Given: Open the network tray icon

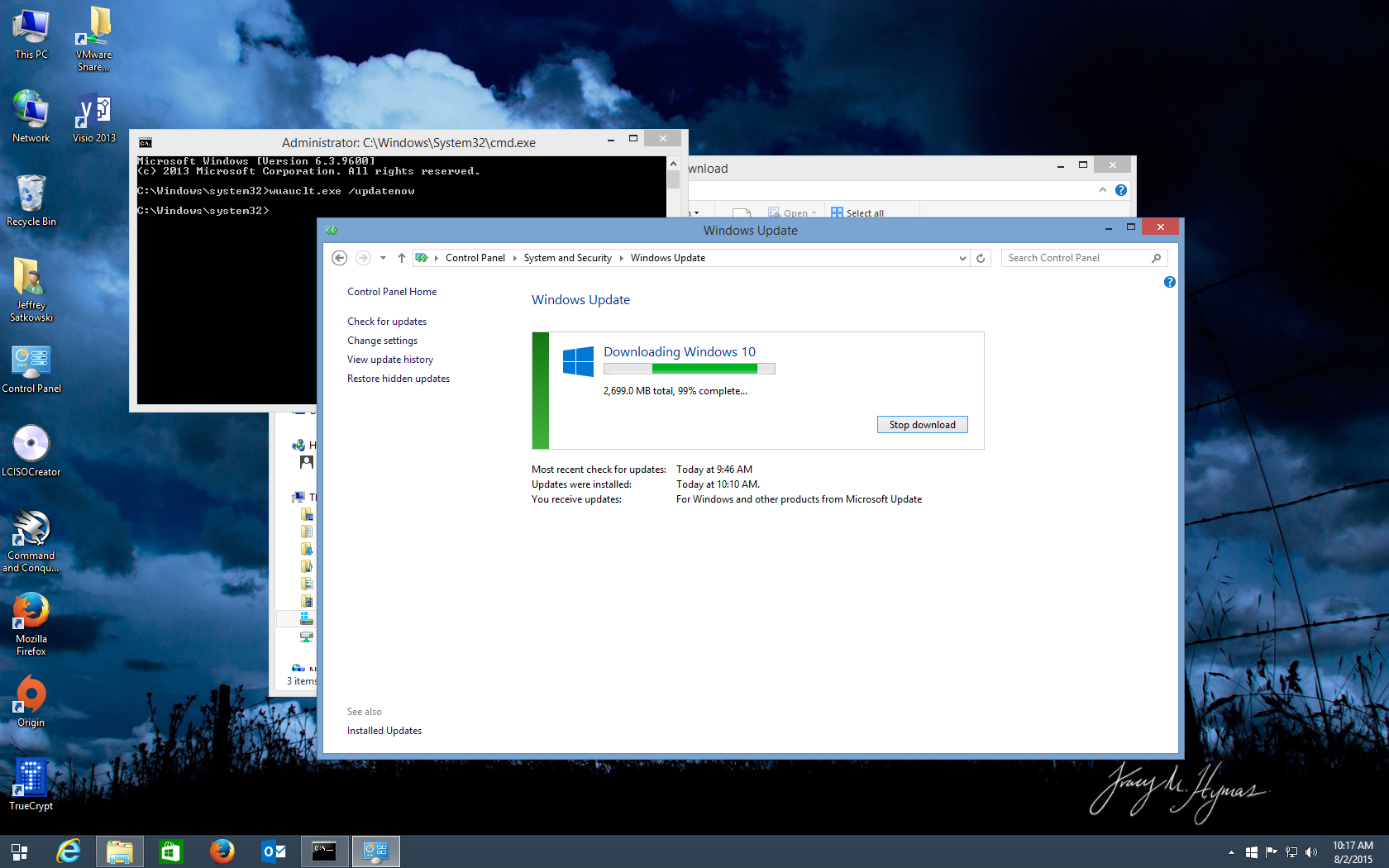Looking at the screenshot, I should click(1291, 852).
